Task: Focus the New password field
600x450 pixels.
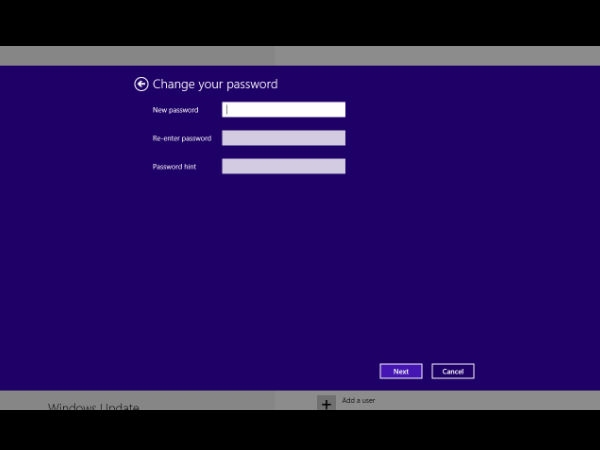Action: click(x=284, y=109)
